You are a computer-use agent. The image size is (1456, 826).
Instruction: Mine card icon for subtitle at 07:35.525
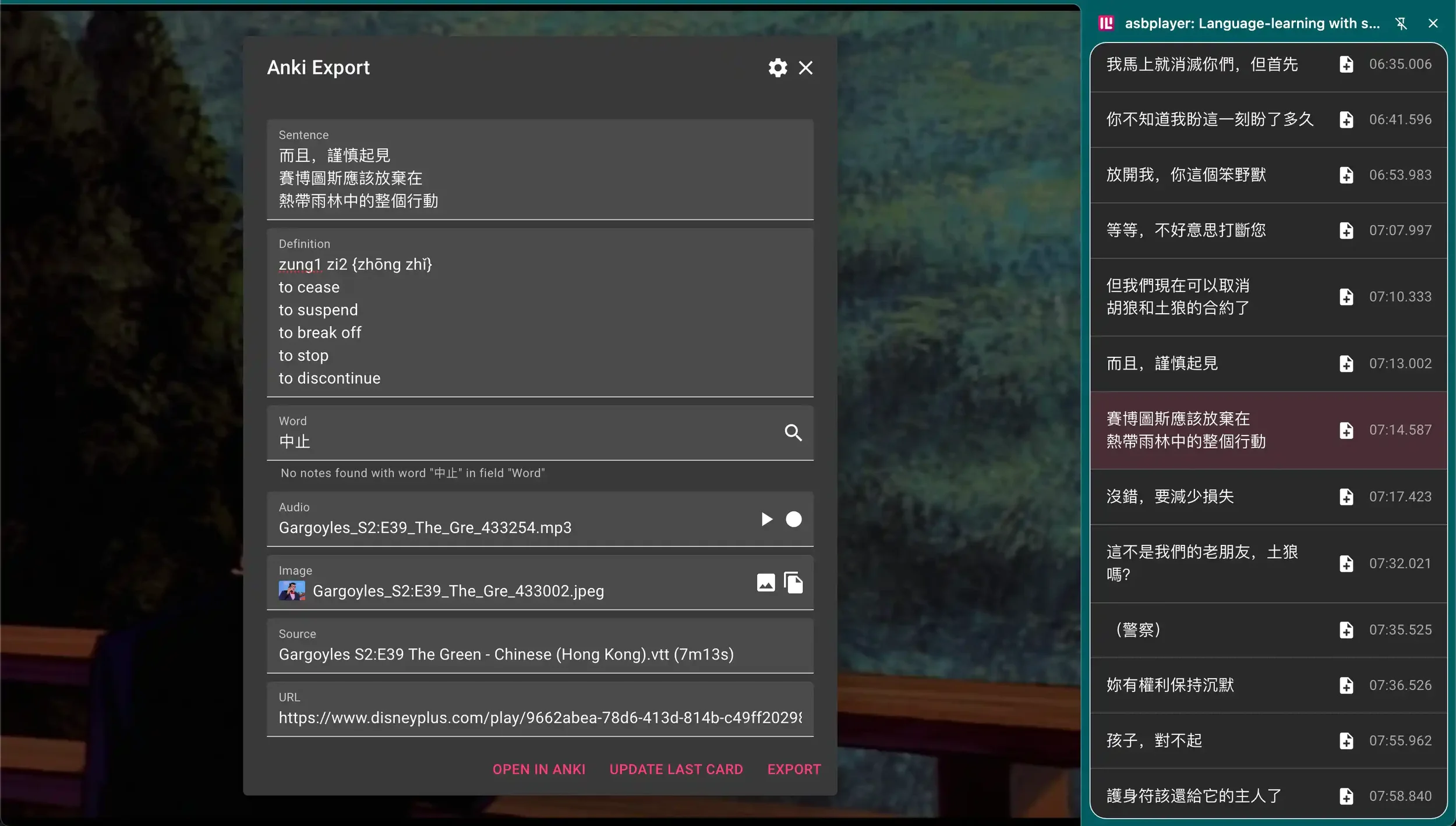(x=1346, y=629)
